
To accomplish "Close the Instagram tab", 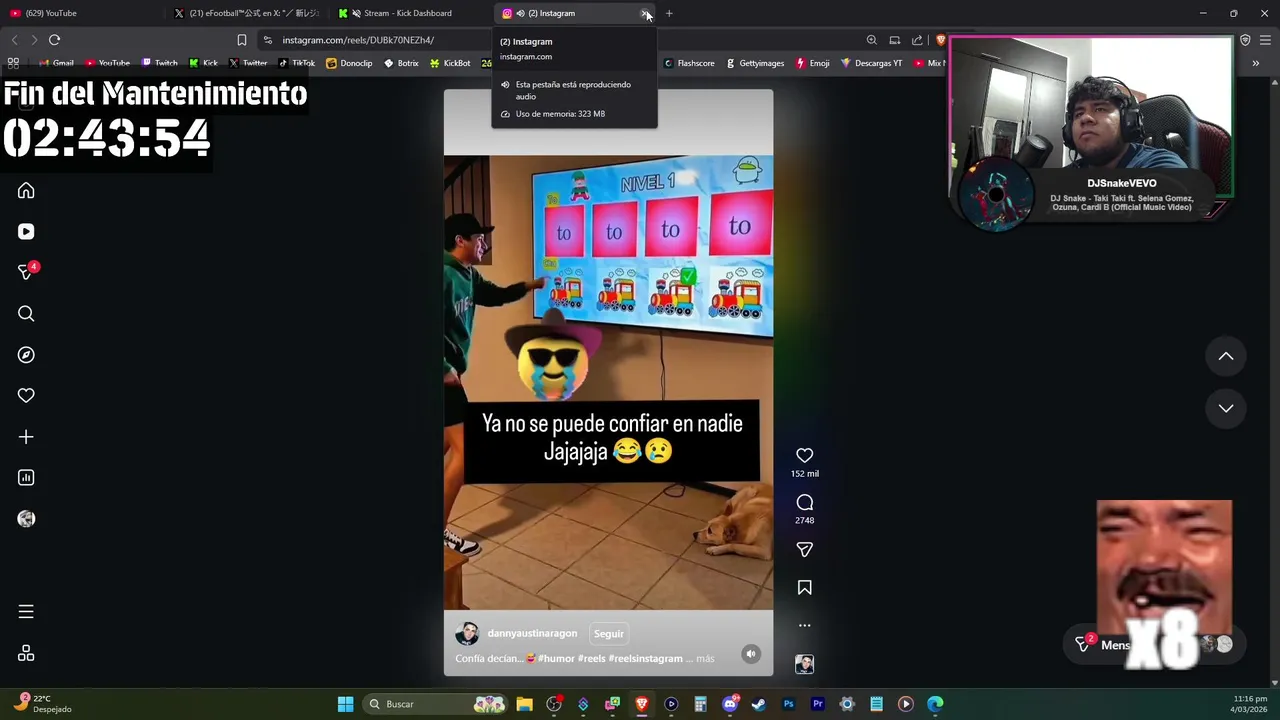I will [x=645, y=13].
